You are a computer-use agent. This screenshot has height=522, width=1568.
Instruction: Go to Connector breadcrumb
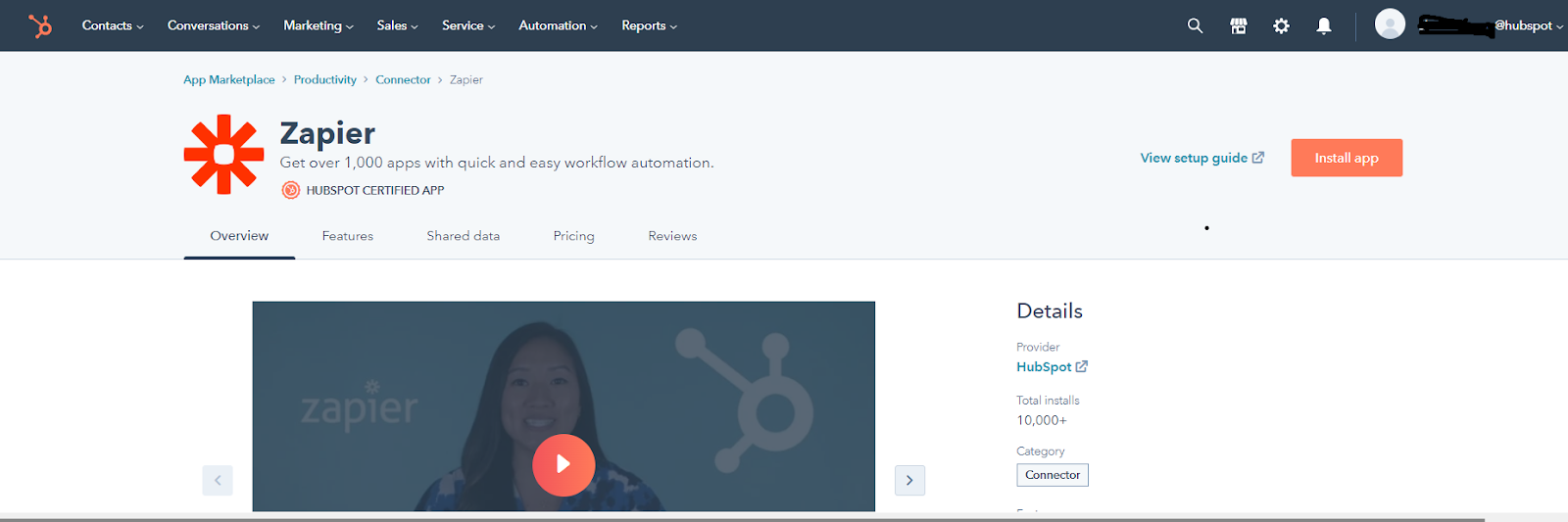point(403,79)
